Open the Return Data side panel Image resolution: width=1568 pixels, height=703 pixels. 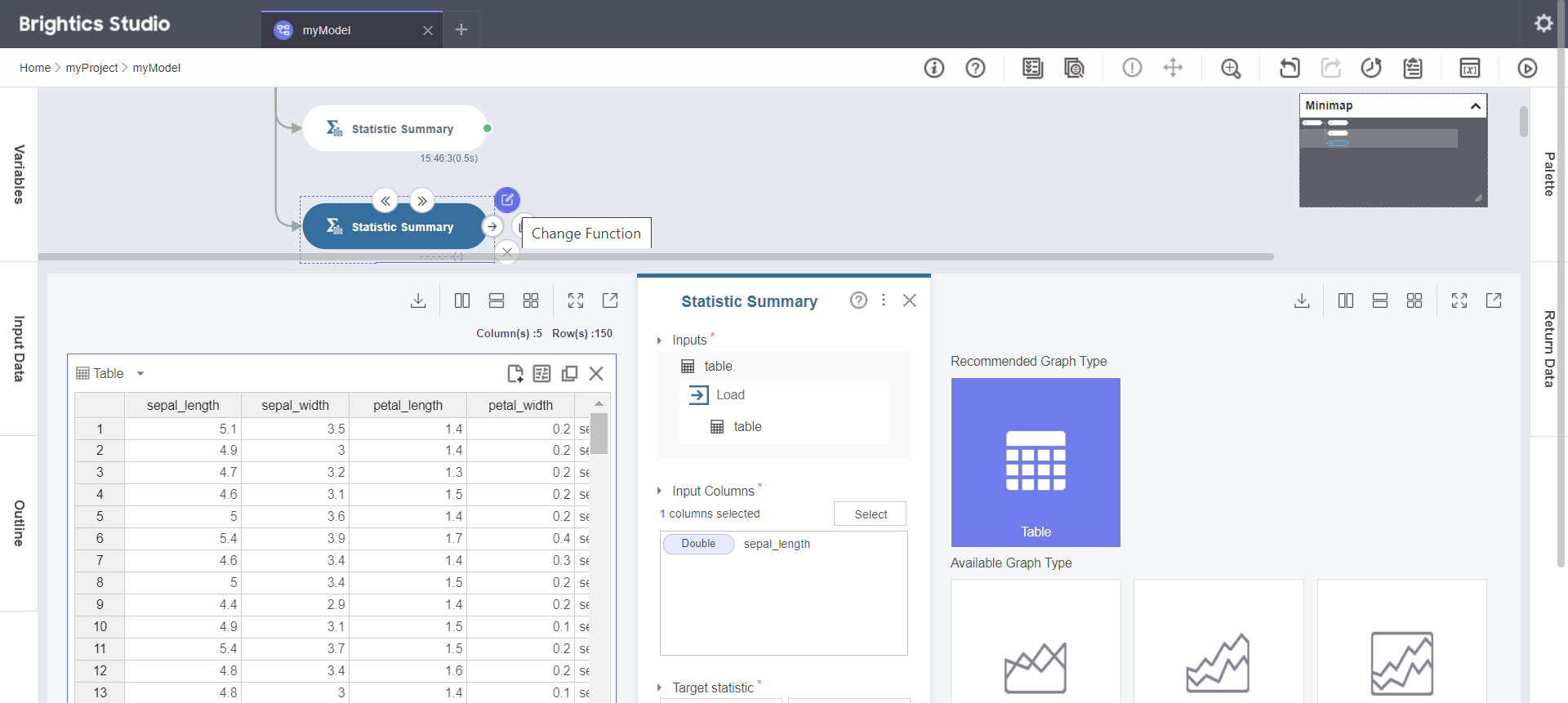1549,349
